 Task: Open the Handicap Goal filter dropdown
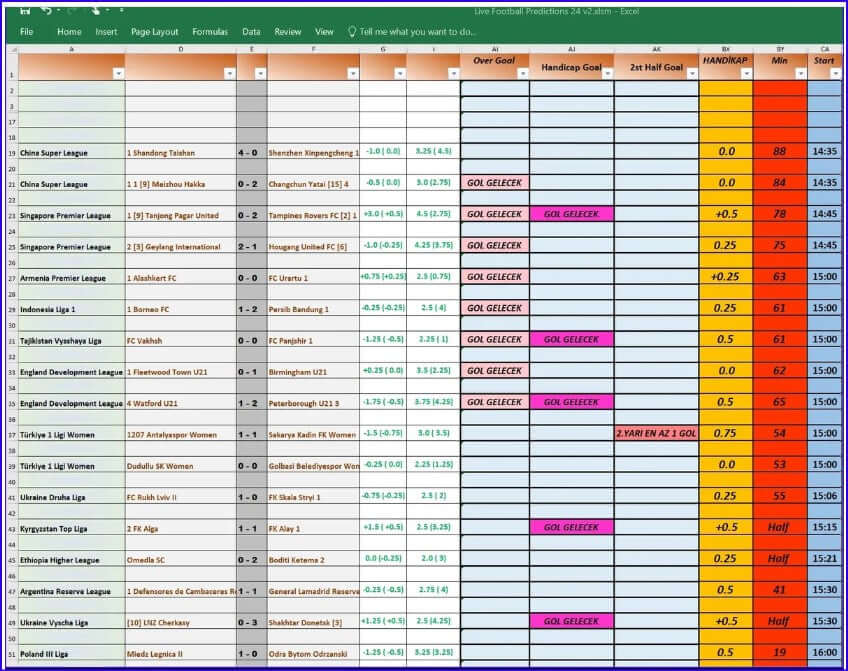point(610,73)
